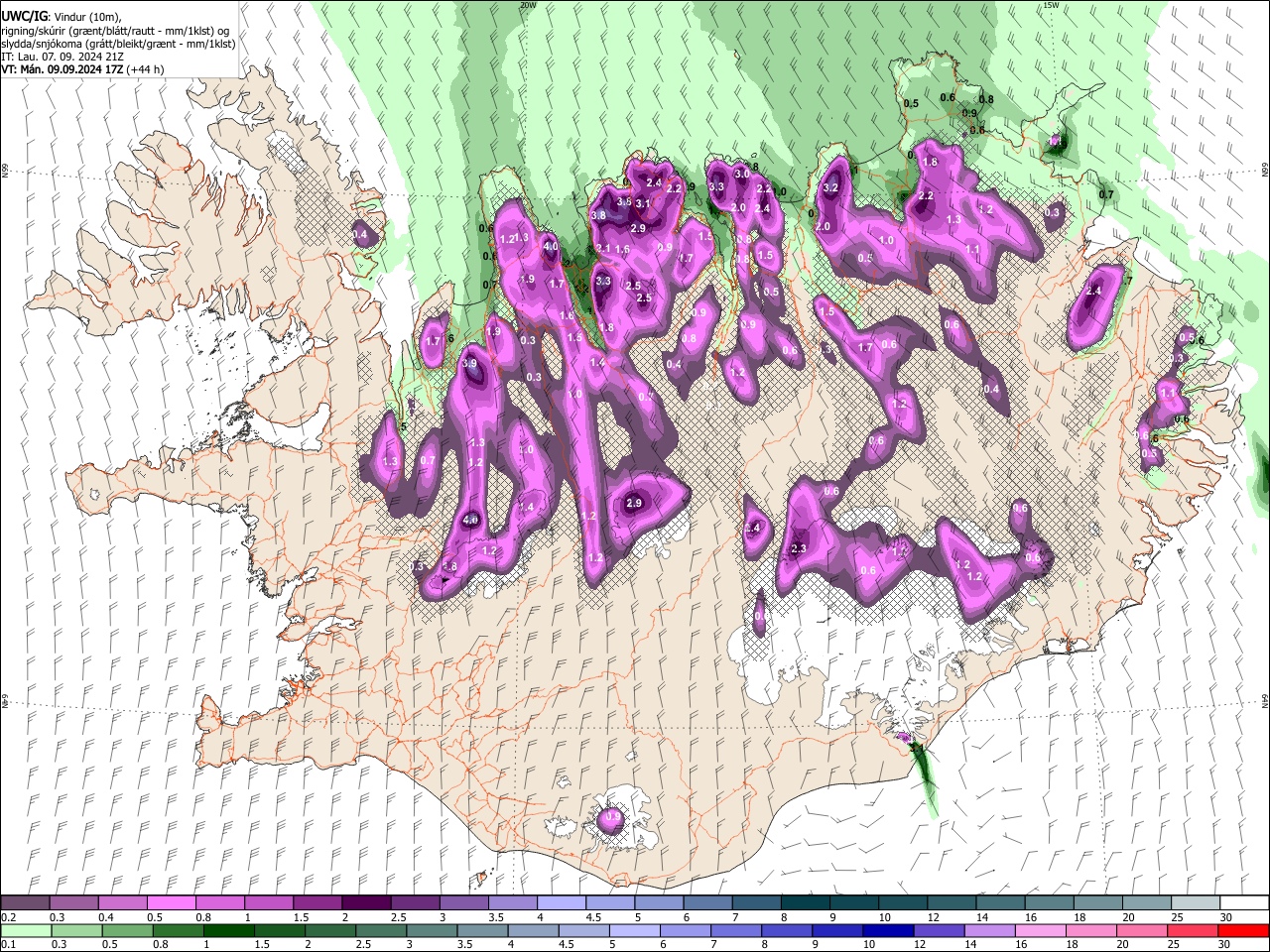Select the top-row legend swatch starting at 18

click(x=1096, y=903)
